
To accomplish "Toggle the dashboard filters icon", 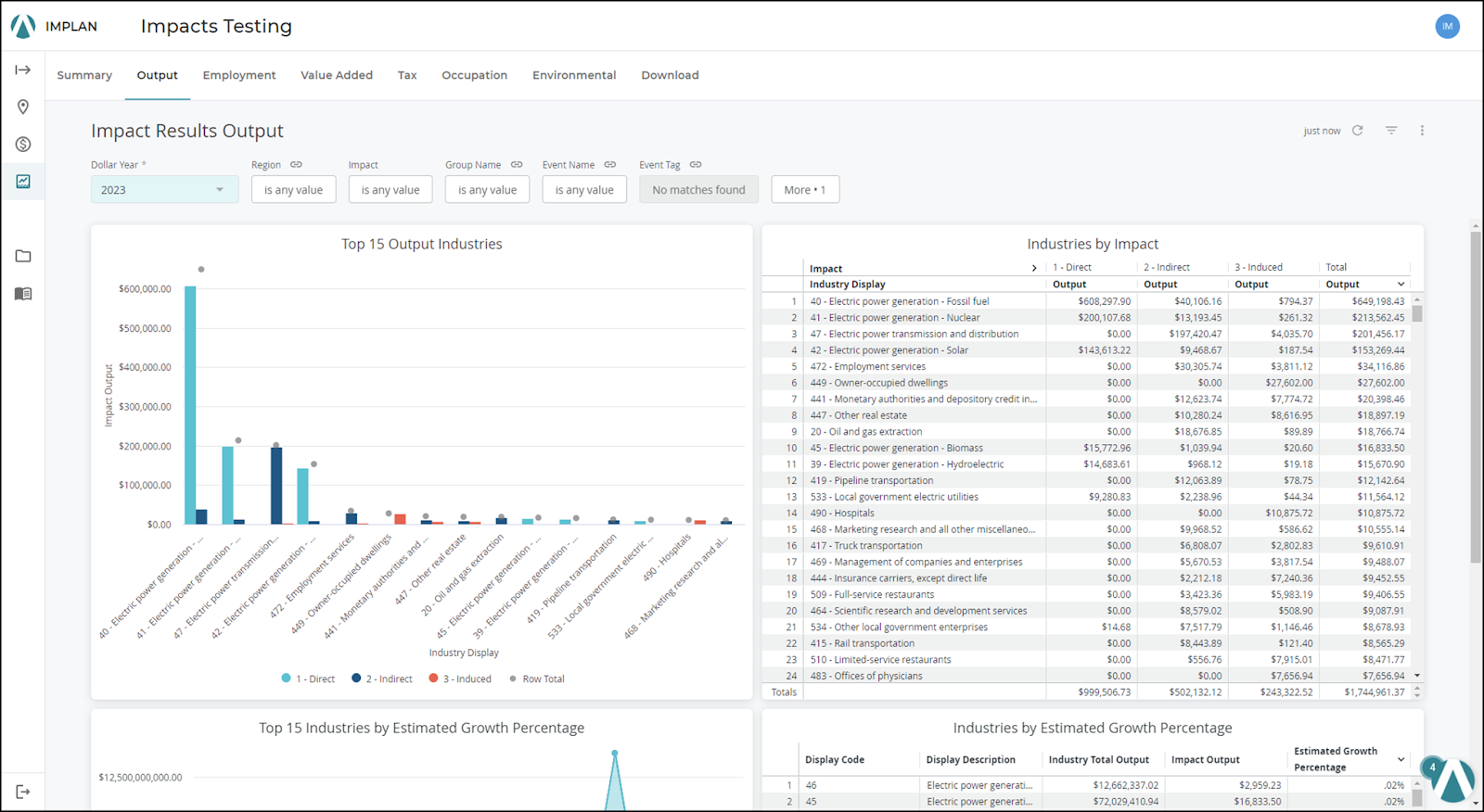I will point(1391,131).
